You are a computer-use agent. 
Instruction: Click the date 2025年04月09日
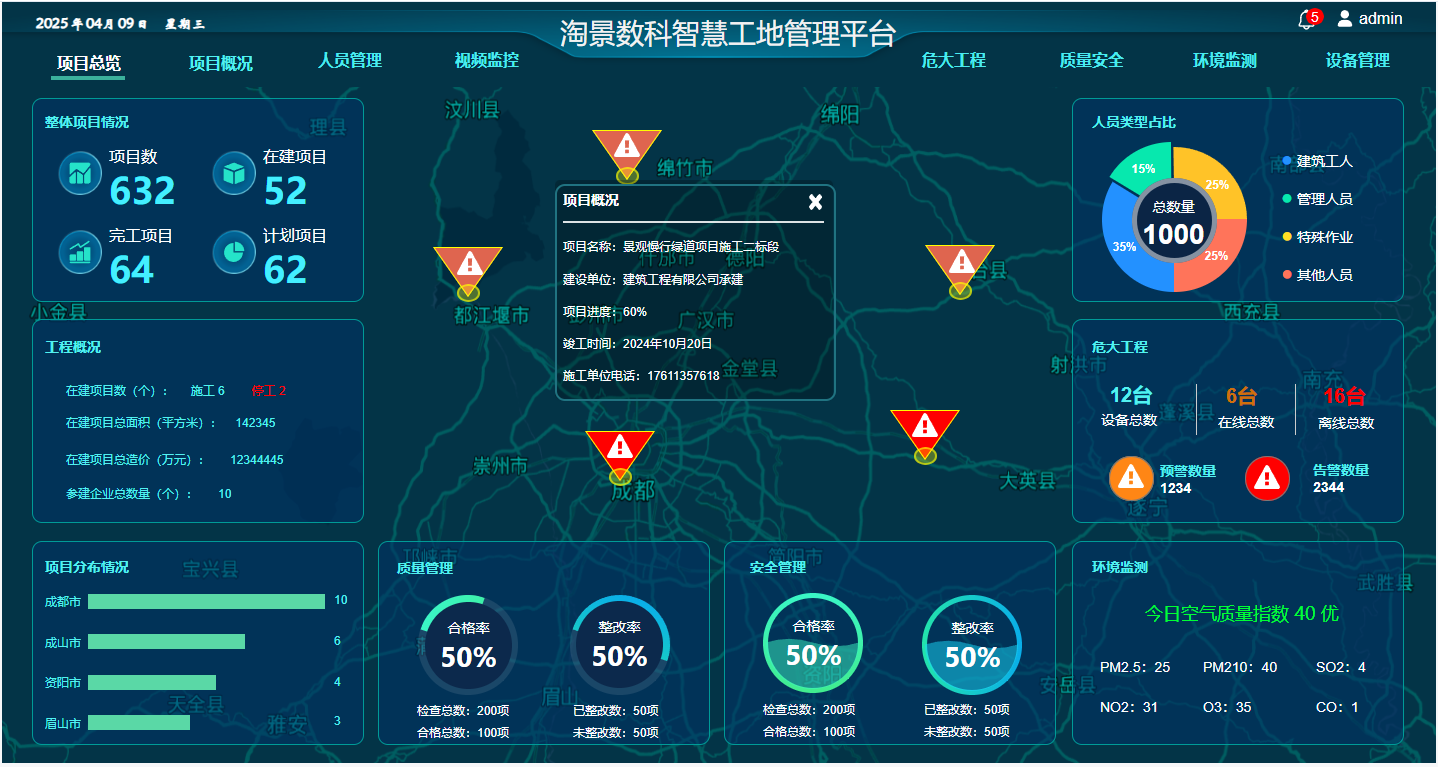coord(92,23)
